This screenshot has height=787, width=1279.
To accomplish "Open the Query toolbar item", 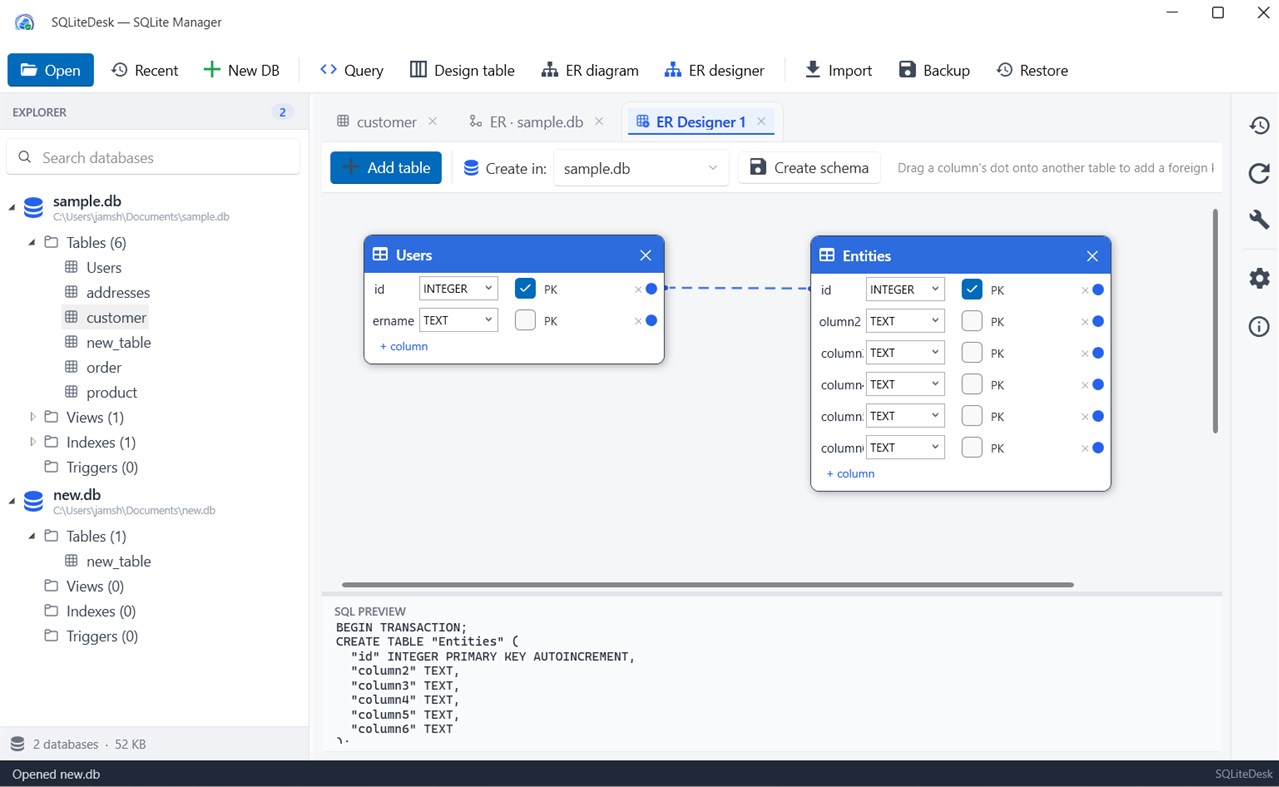I will [351, 70].
